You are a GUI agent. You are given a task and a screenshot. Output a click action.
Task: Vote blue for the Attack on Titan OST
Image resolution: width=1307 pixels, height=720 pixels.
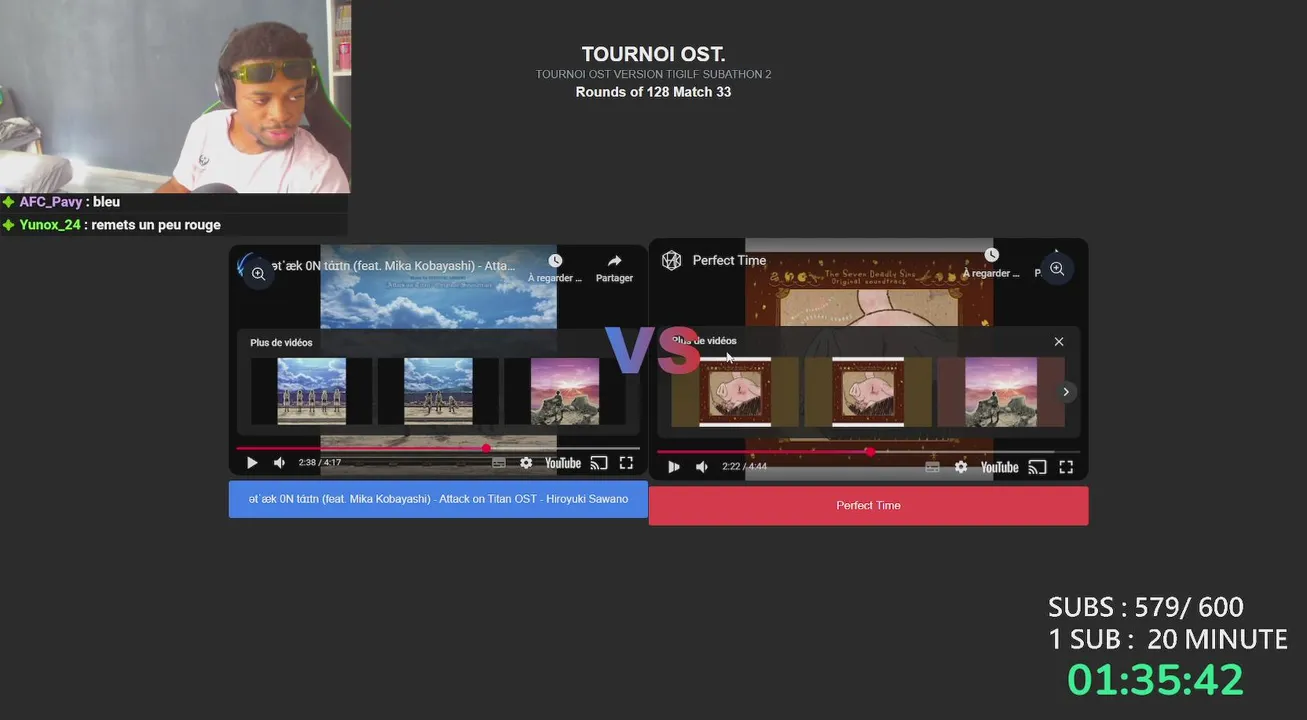[438, 499]
